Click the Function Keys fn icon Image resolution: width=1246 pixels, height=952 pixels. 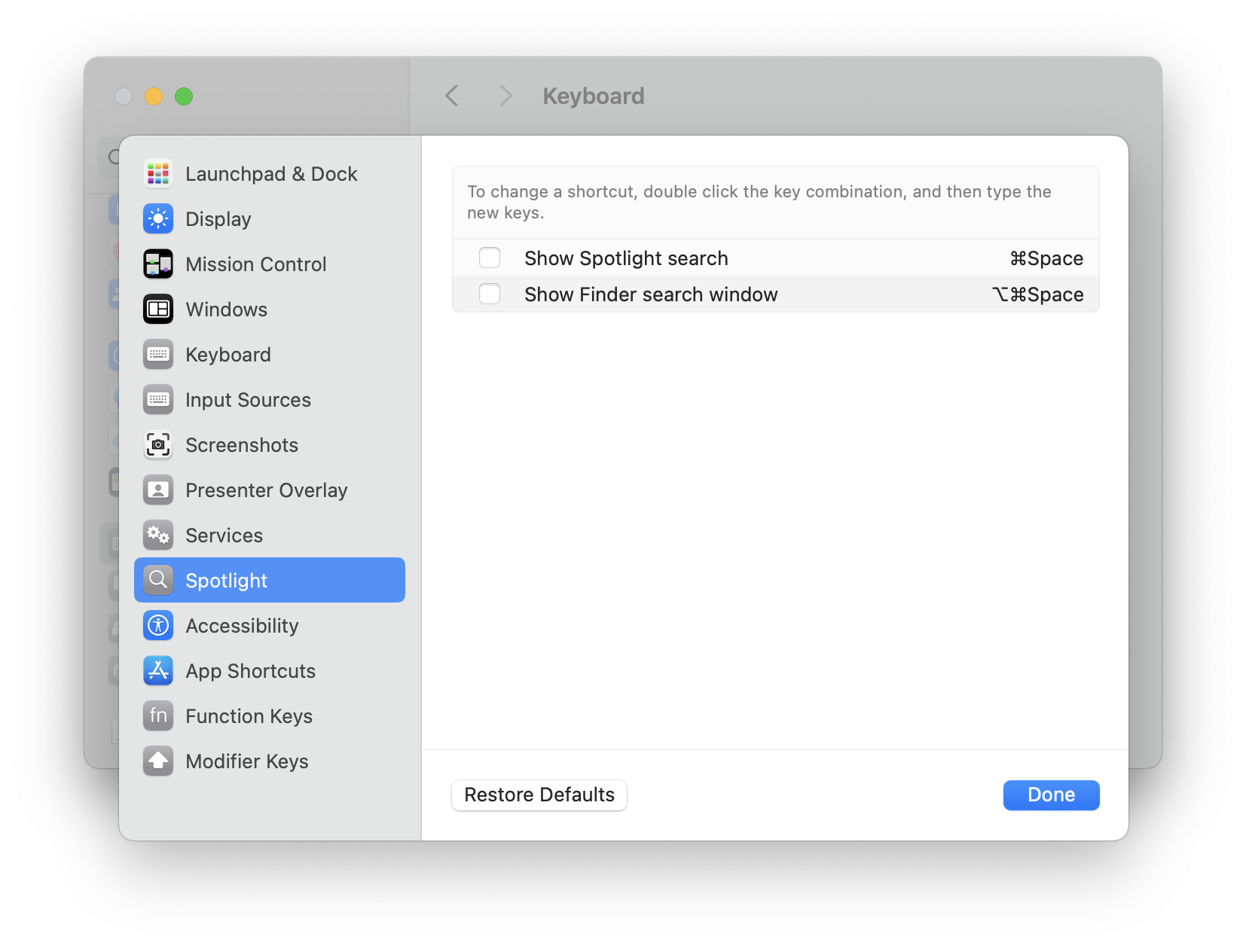tap(158, 716)
